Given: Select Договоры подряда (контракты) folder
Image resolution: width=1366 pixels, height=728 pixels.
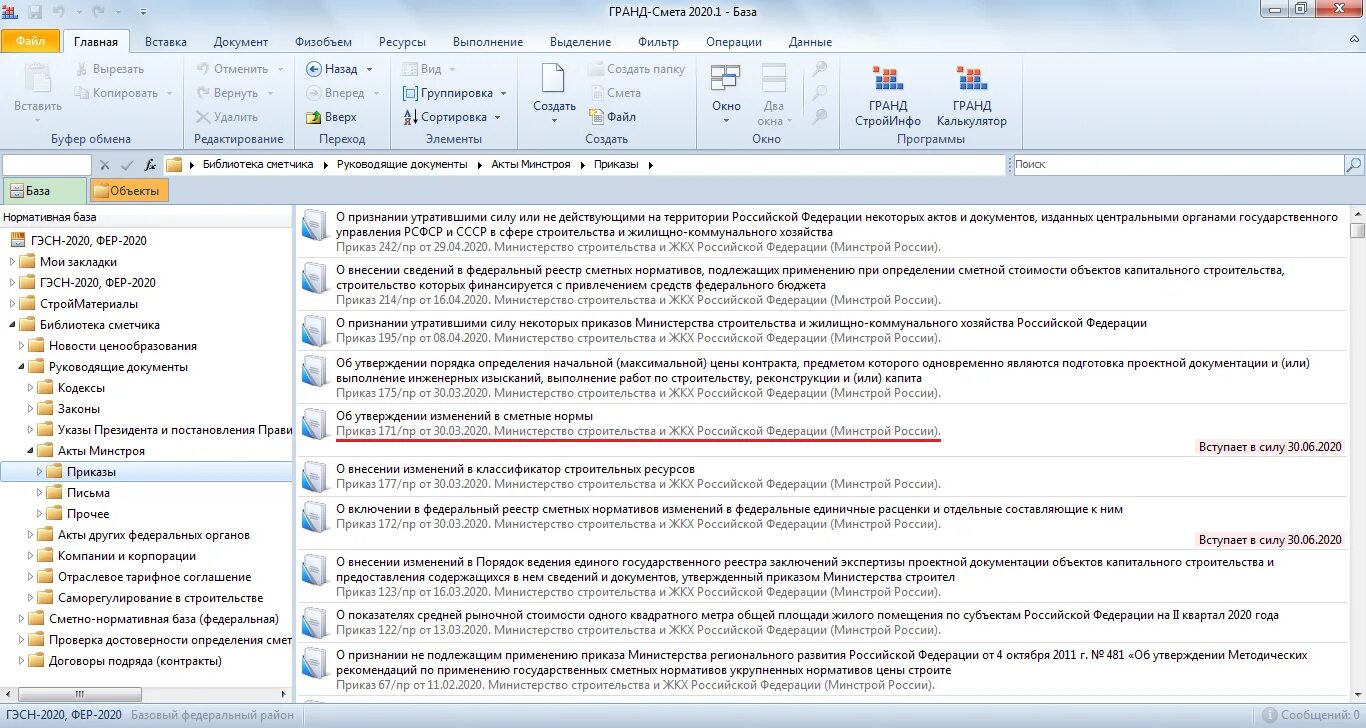Looking at the screenshot, I should pyautogui.click(x=135, y=661).
